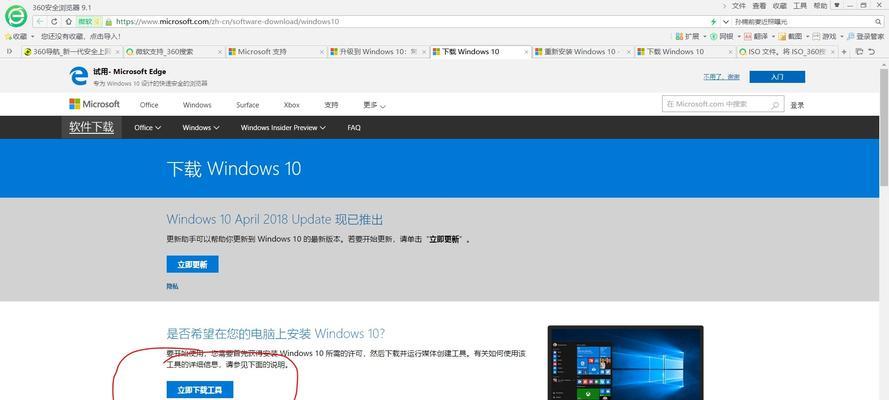
Task: Open the 网银 online banking icon
Action: point(713,36)
